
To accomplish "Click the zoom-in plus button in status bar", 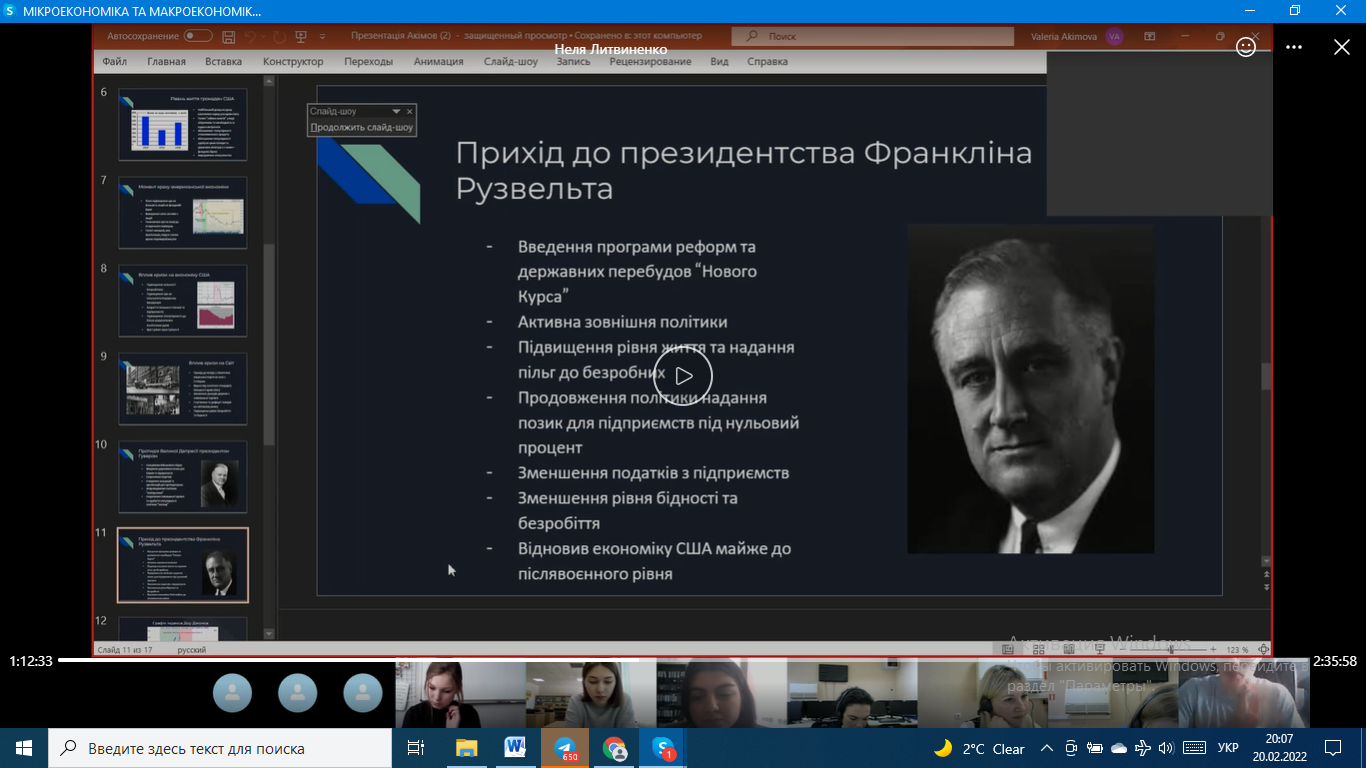I will click(1213, 649).
